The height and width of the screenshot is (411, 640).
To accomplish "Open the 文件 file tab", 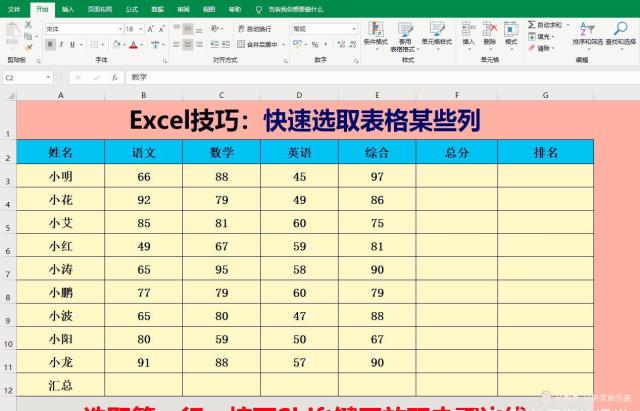I will pyautogui.click(x=14, y=9).
